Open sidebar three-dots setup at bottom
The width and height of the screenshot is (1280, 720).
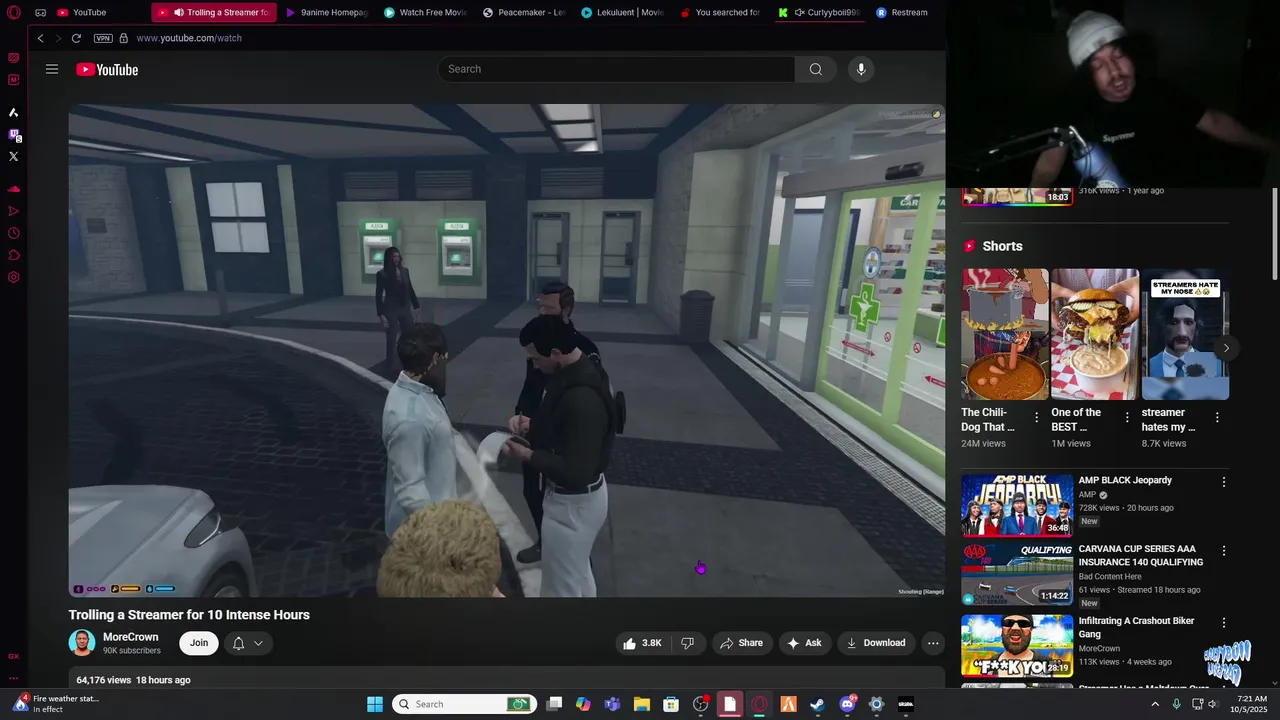click(14, 678)
